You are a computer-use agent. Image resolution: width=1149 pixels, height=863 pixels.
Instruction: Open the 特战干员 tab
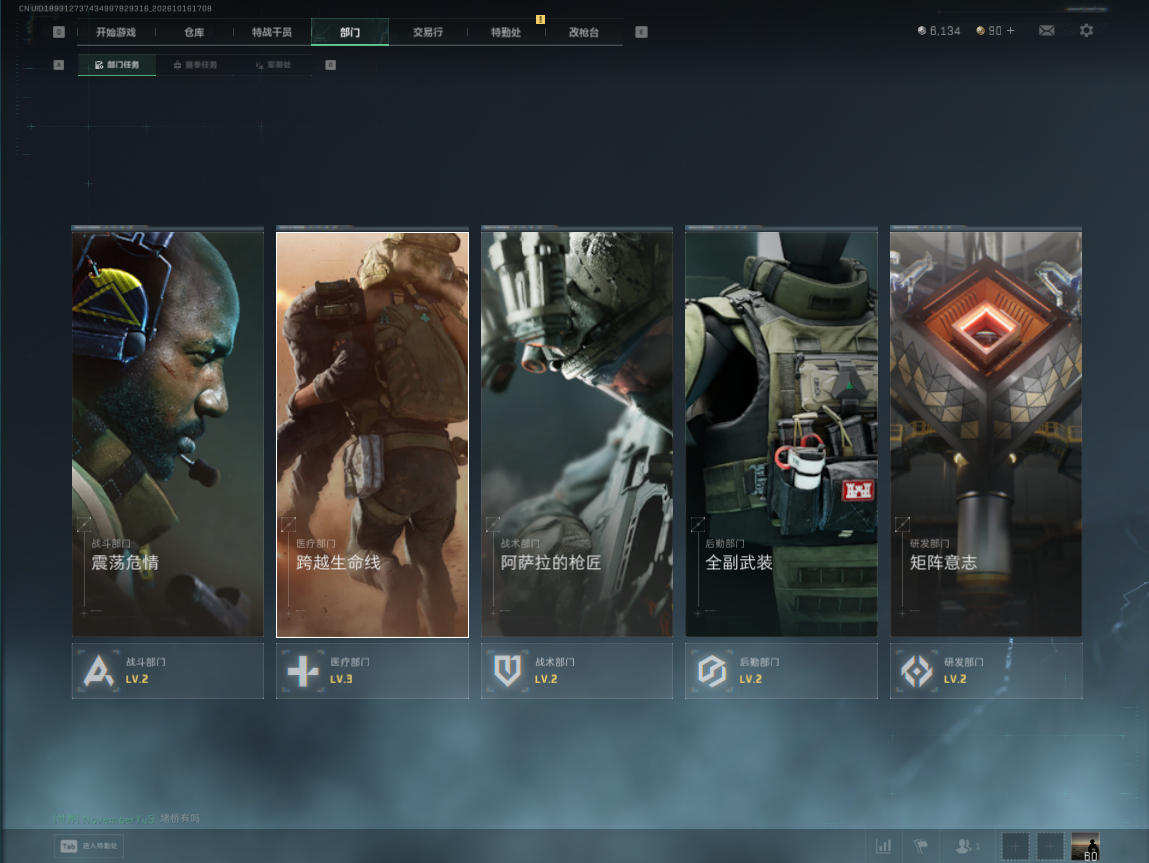tap(272, 32)
